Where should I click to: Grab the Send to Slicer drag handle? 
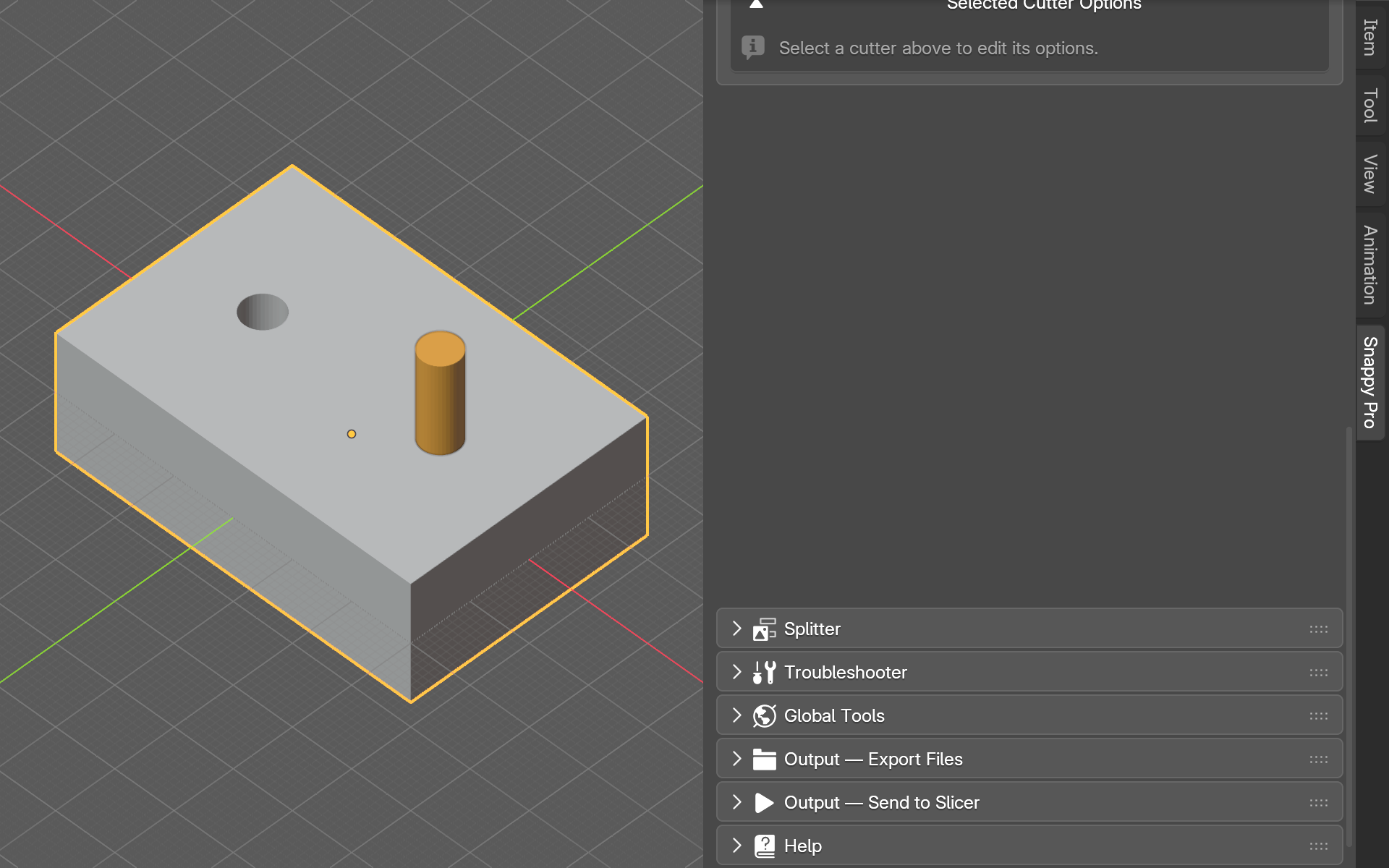pyautogui.click(x=1318, y=803)
